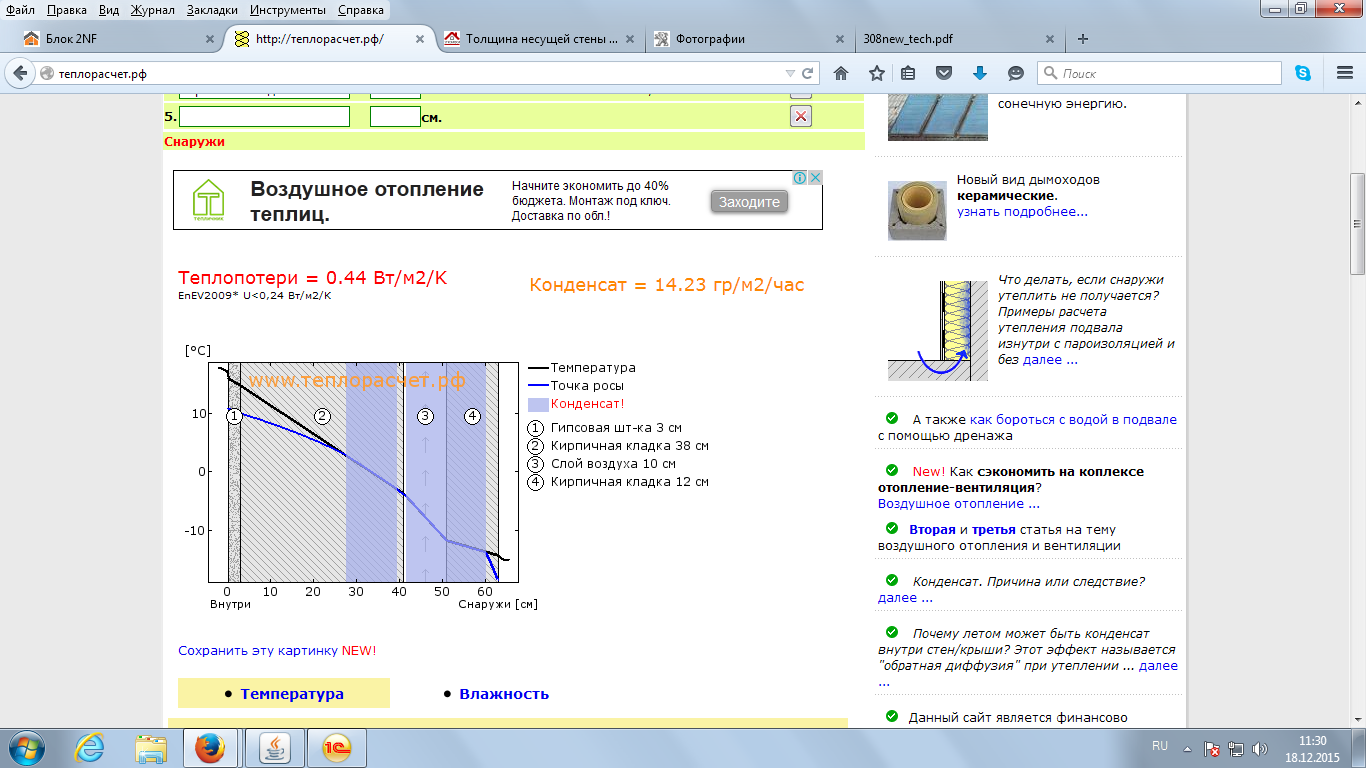Click the basement insulation diagram thumbnail

938,330
